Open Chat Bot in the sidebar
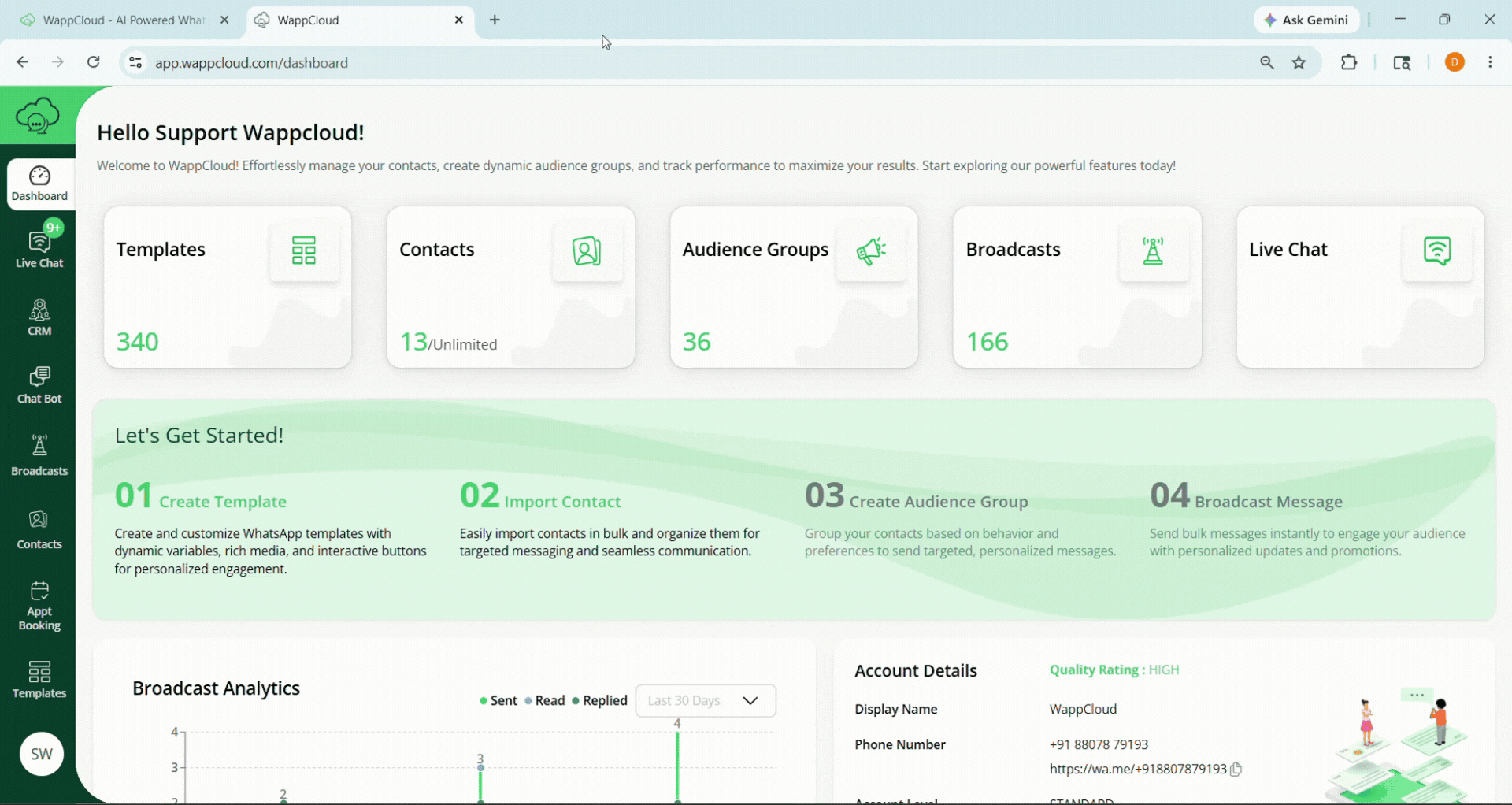Image resolution: width=1512 pixels, height=805 pixels. point(39,385)
